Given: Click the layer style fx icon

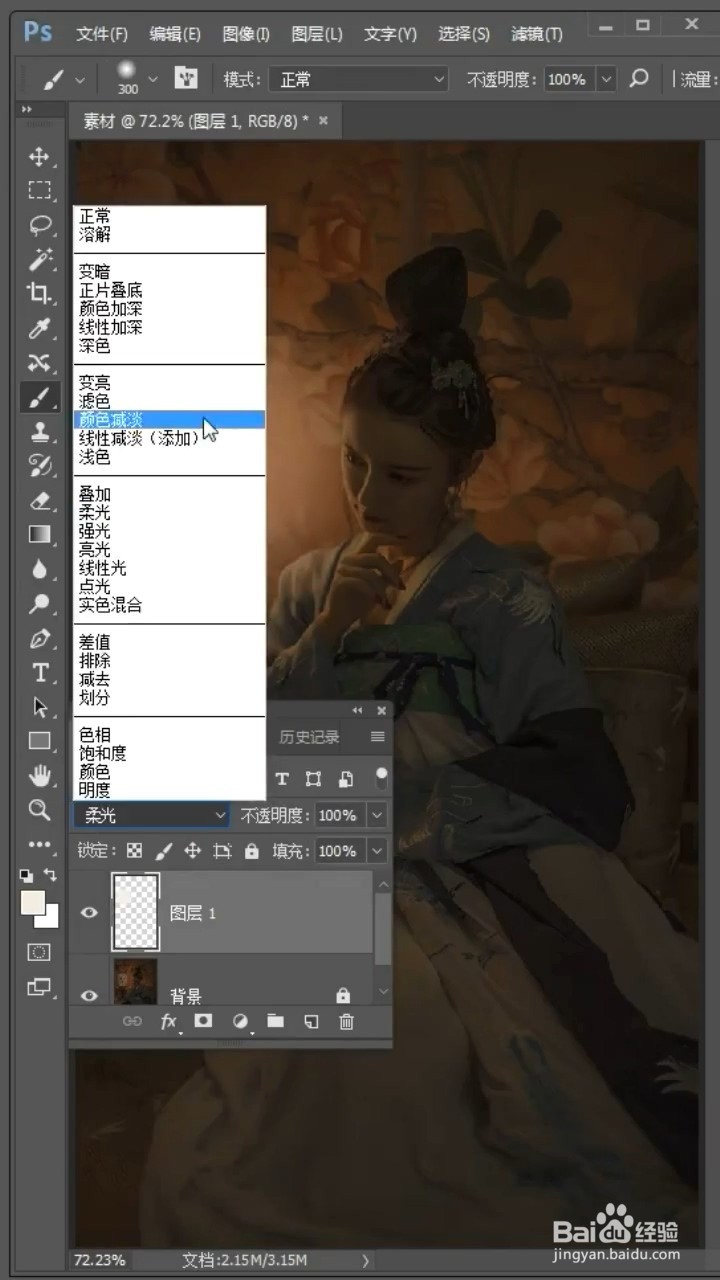Looking at the screenshot, I should [169, 1021].
